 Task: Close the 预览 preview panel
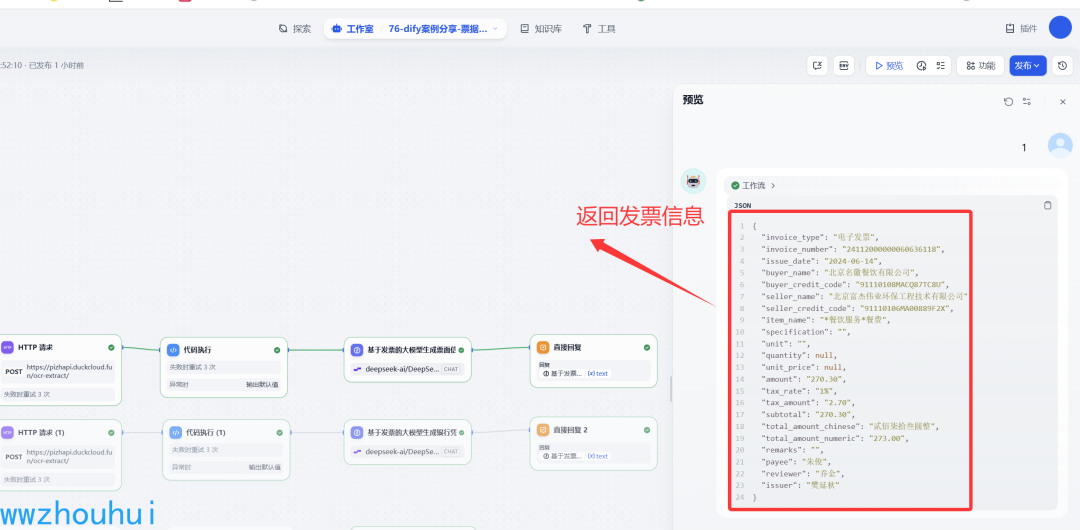coord(1063,101)
